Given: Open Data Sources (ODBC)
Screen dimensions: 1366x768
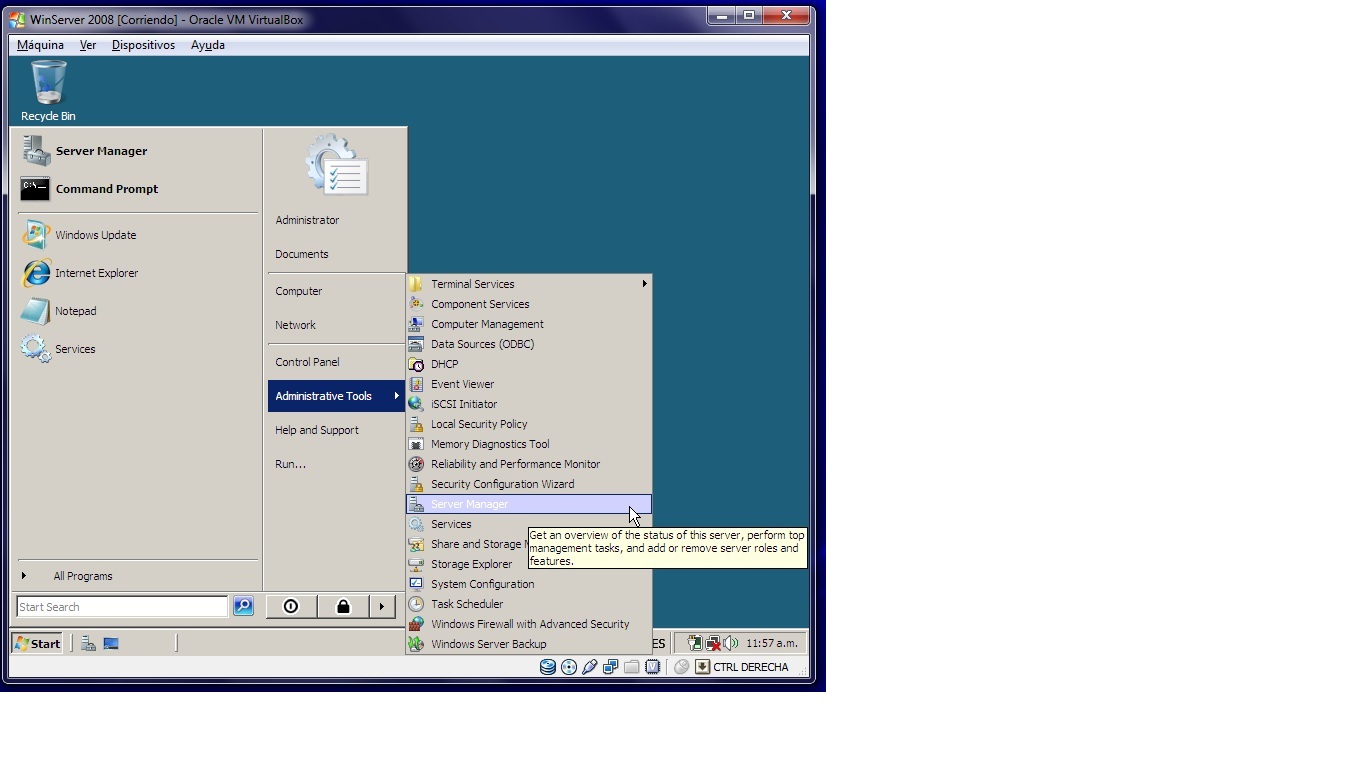Looking at the screenshot, I should 529,344.
